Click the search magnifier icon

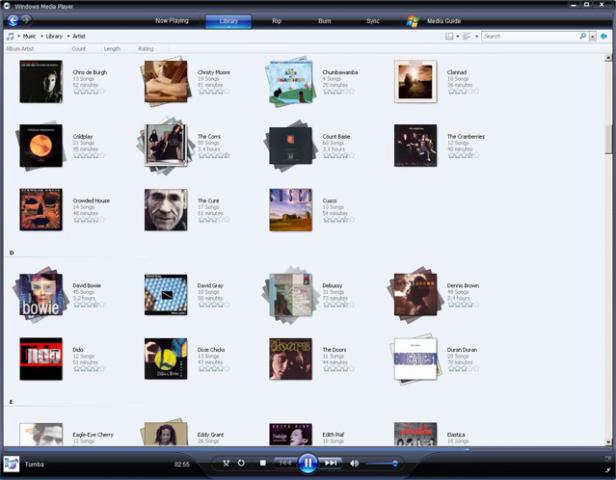click(583, 36)
